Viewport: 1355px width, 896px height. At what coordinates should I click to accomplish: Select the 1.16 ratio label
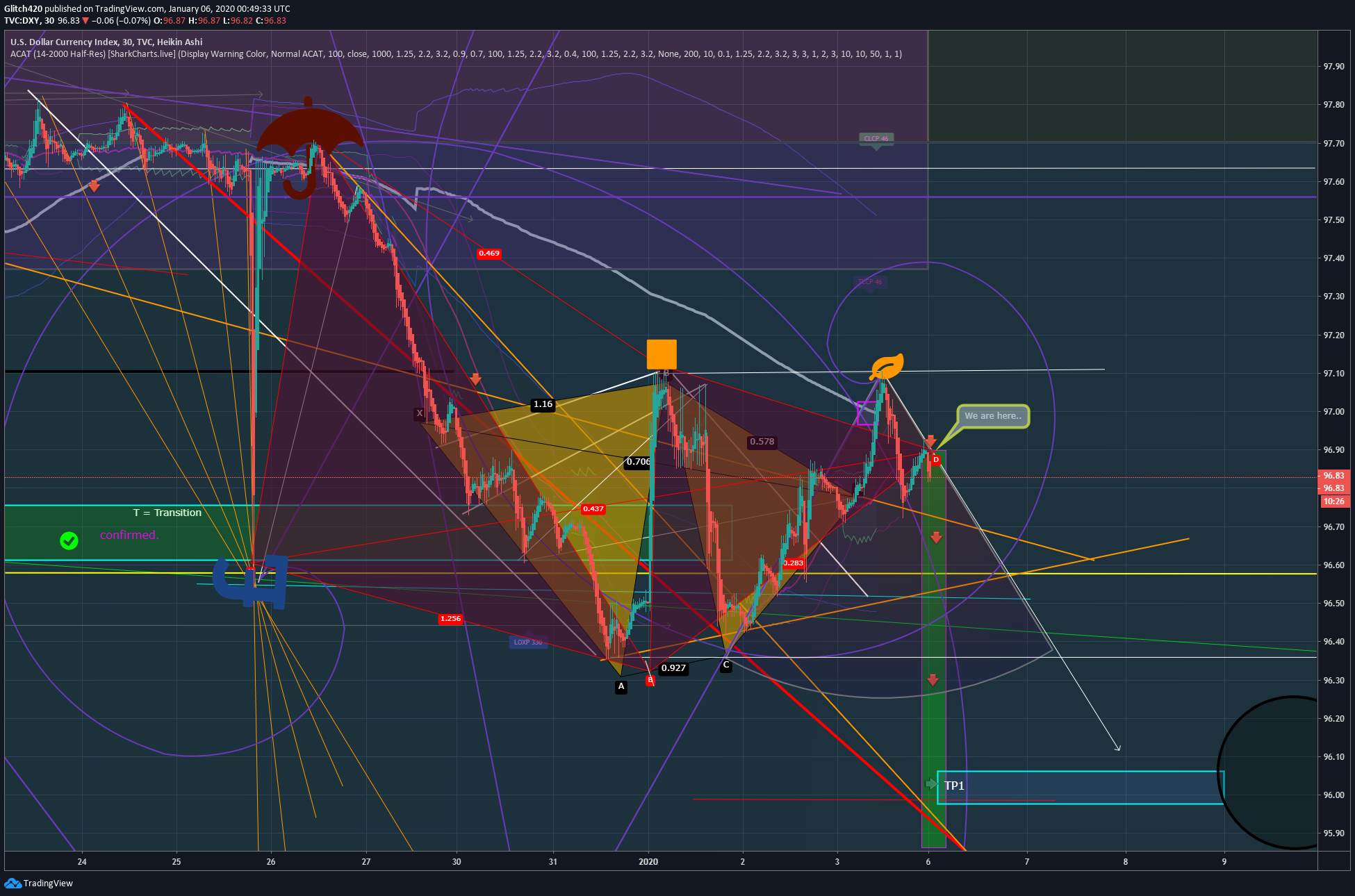click(543, 404)
